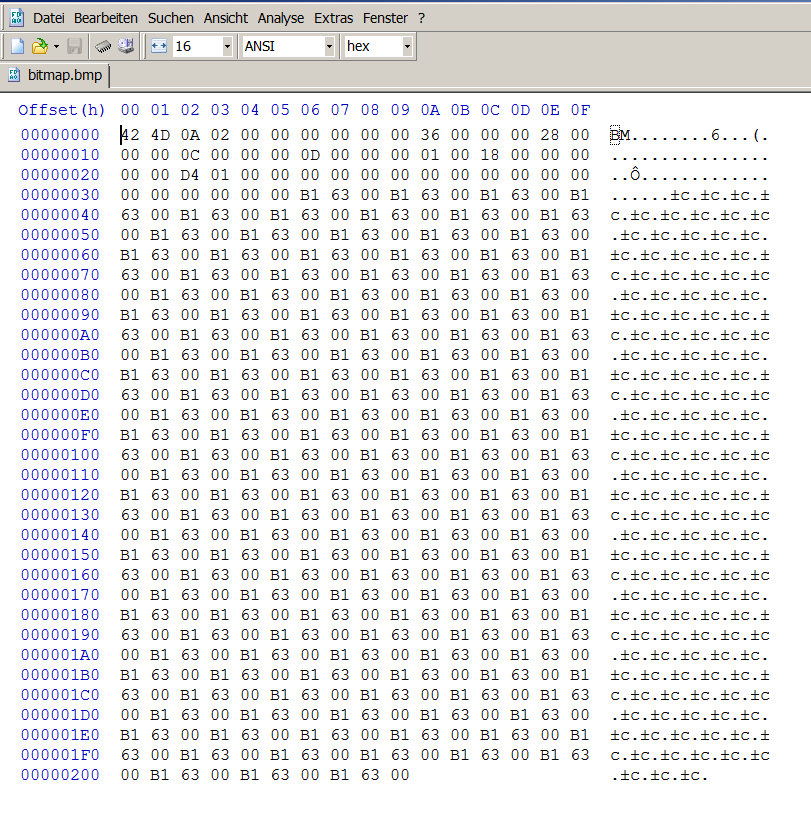
Task: Click the Save floppy disk icon
Action: tap(75, 46)
